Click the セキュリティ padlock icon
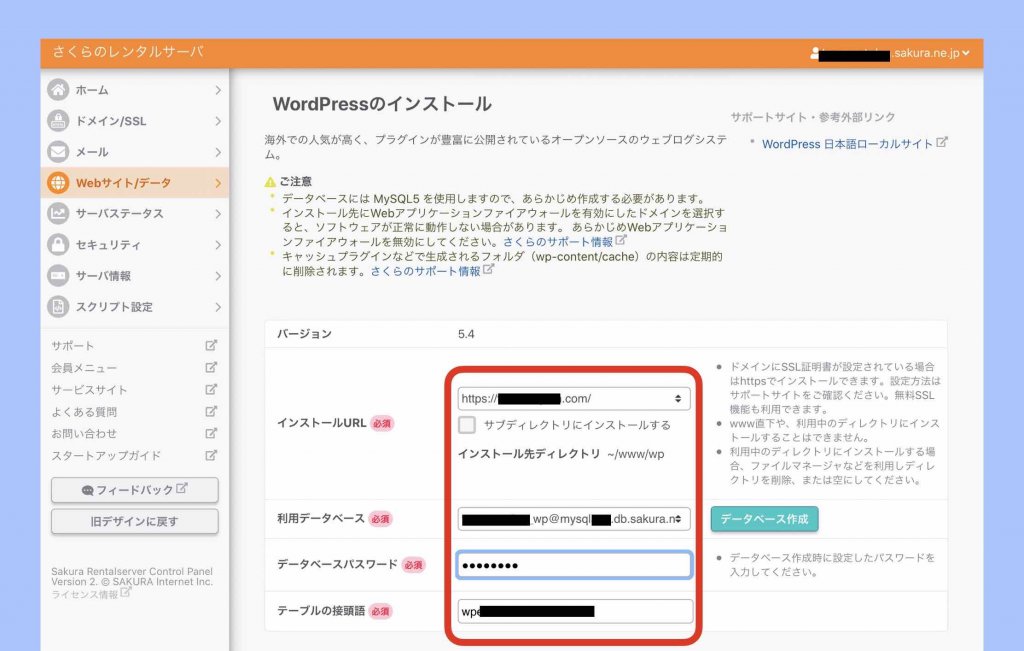1024x651 pixels. [58, 245]
